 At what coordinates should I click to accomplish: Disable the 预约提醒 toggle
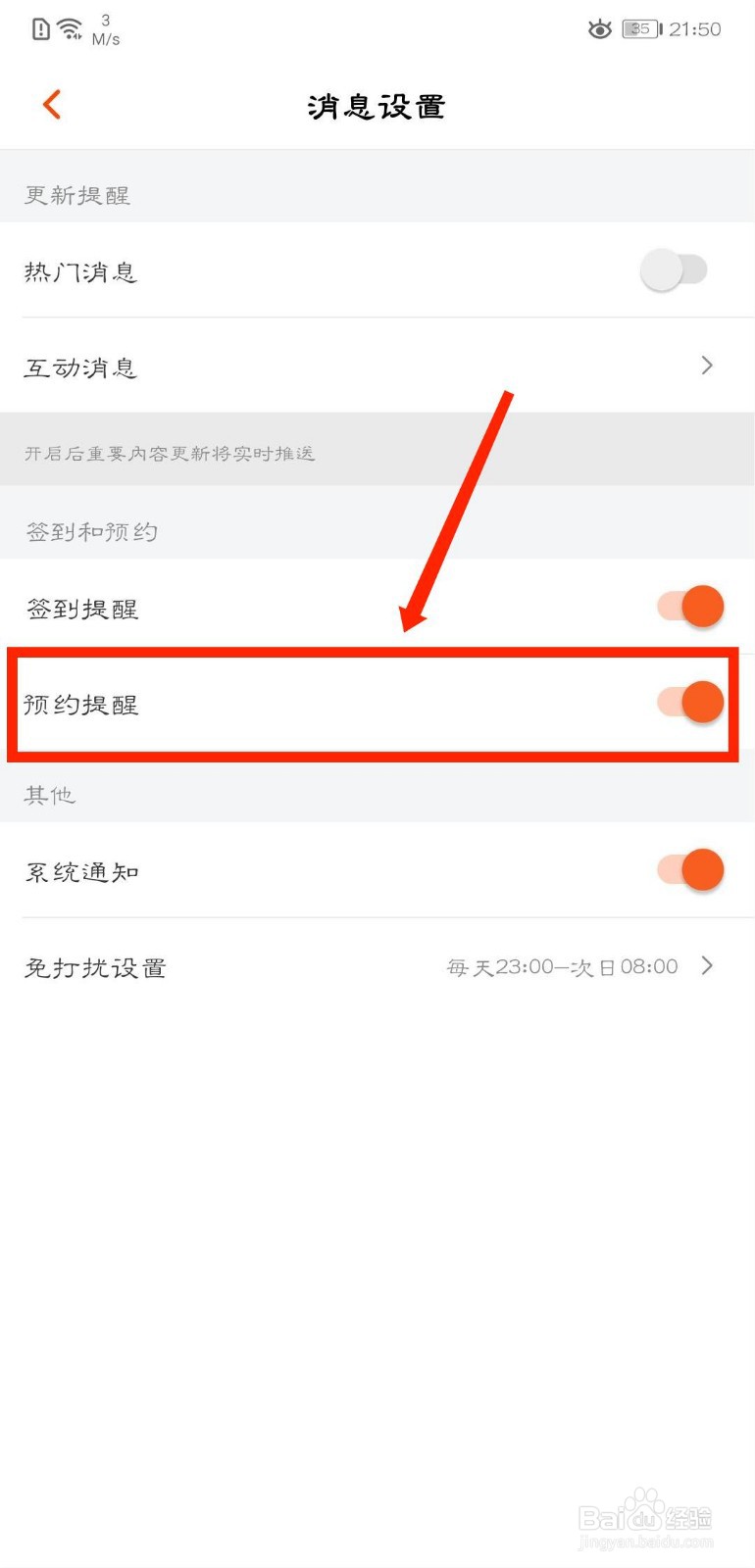point(690,703)
